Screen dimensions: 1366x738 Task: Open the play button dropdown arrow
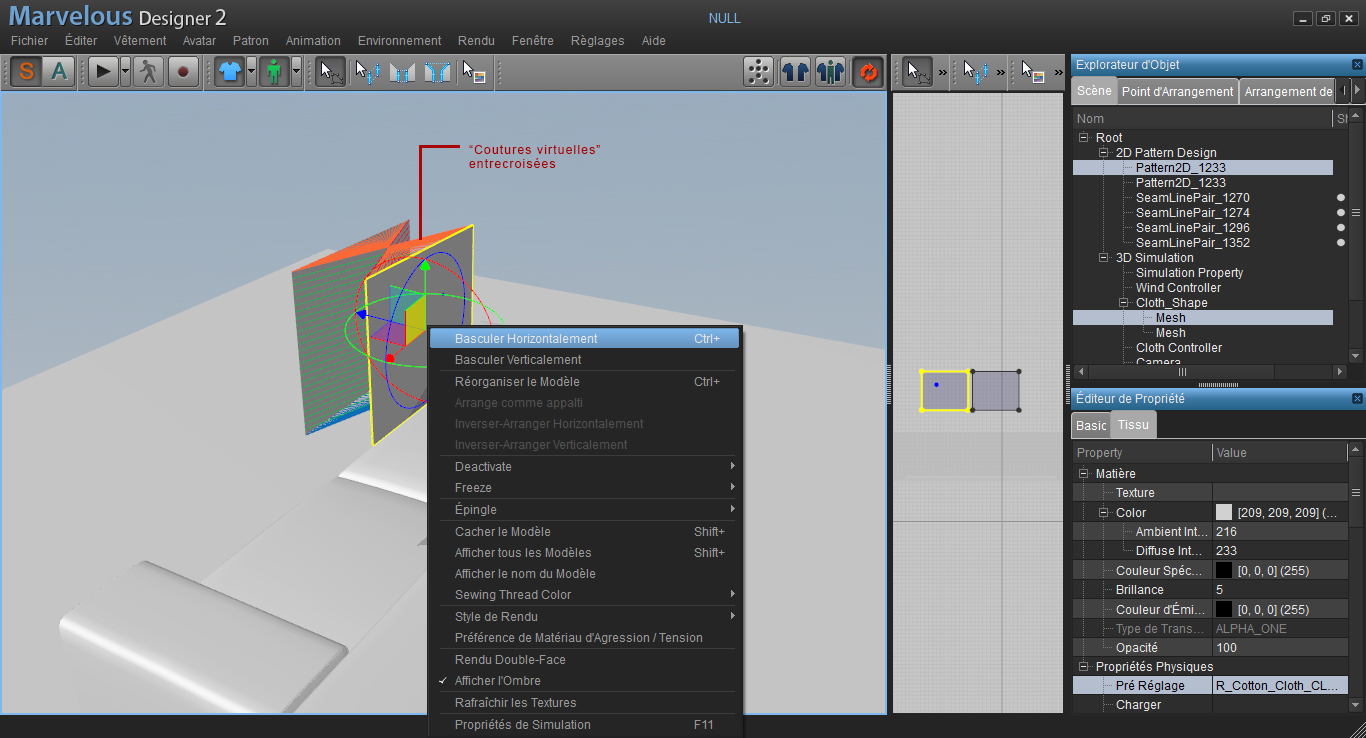[x=125, y=72]
